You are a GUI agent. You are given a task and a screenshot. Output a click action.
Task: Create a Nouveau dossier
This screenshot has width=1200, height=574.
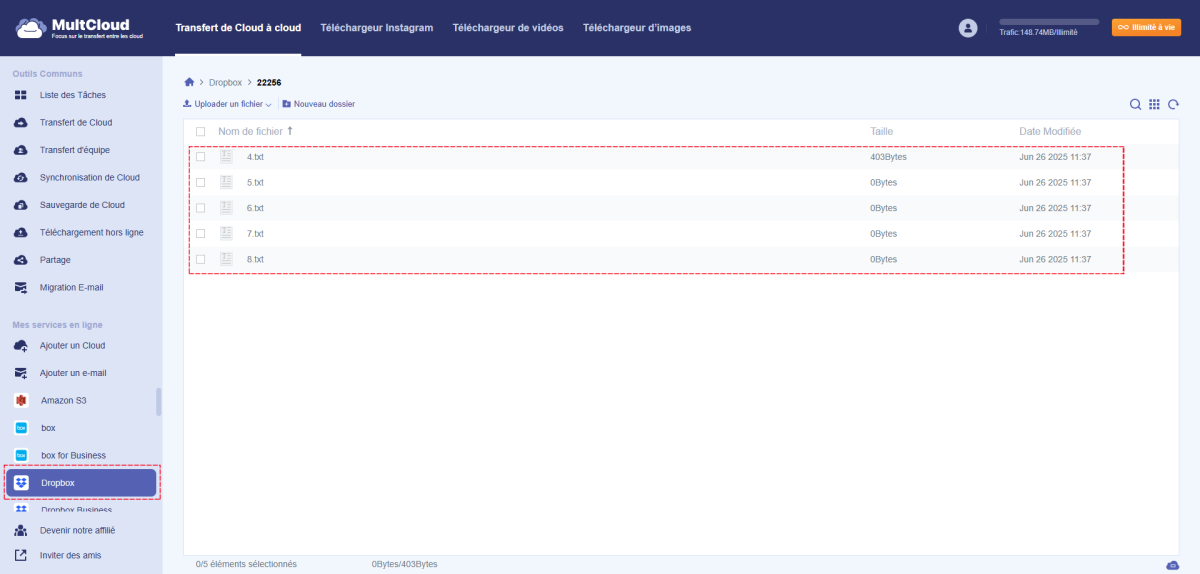(318, 104)
